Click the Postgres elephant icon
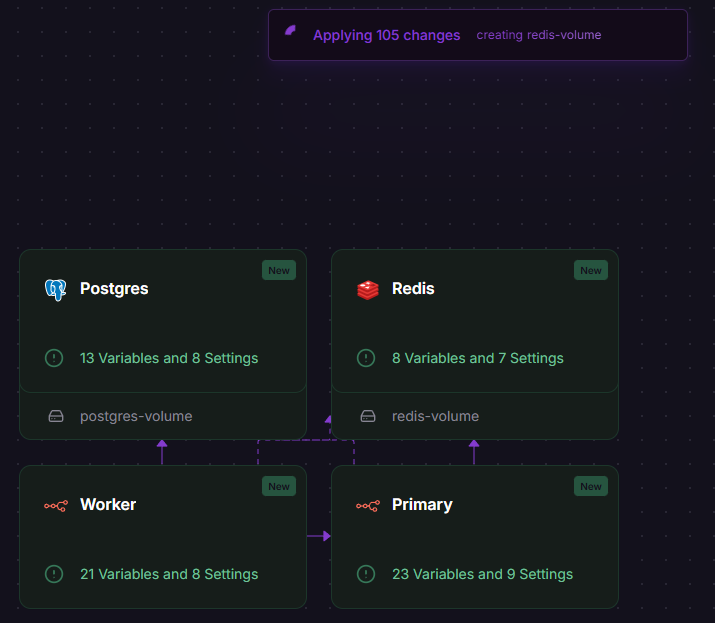The height and width of the screenshot is (623, 715). click(56, 290)
